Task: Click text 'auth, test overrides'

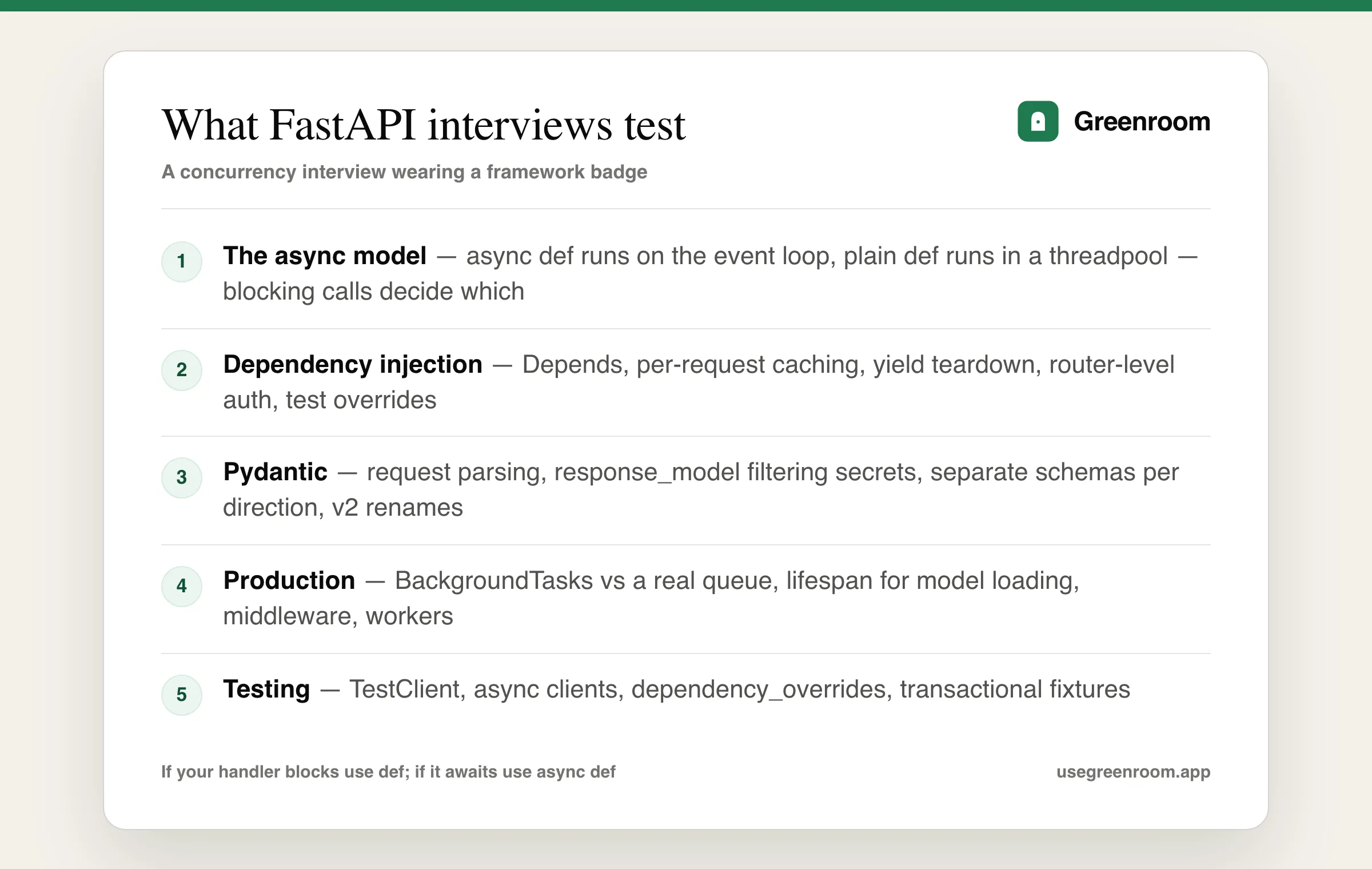Action: (x=329, y=400)
